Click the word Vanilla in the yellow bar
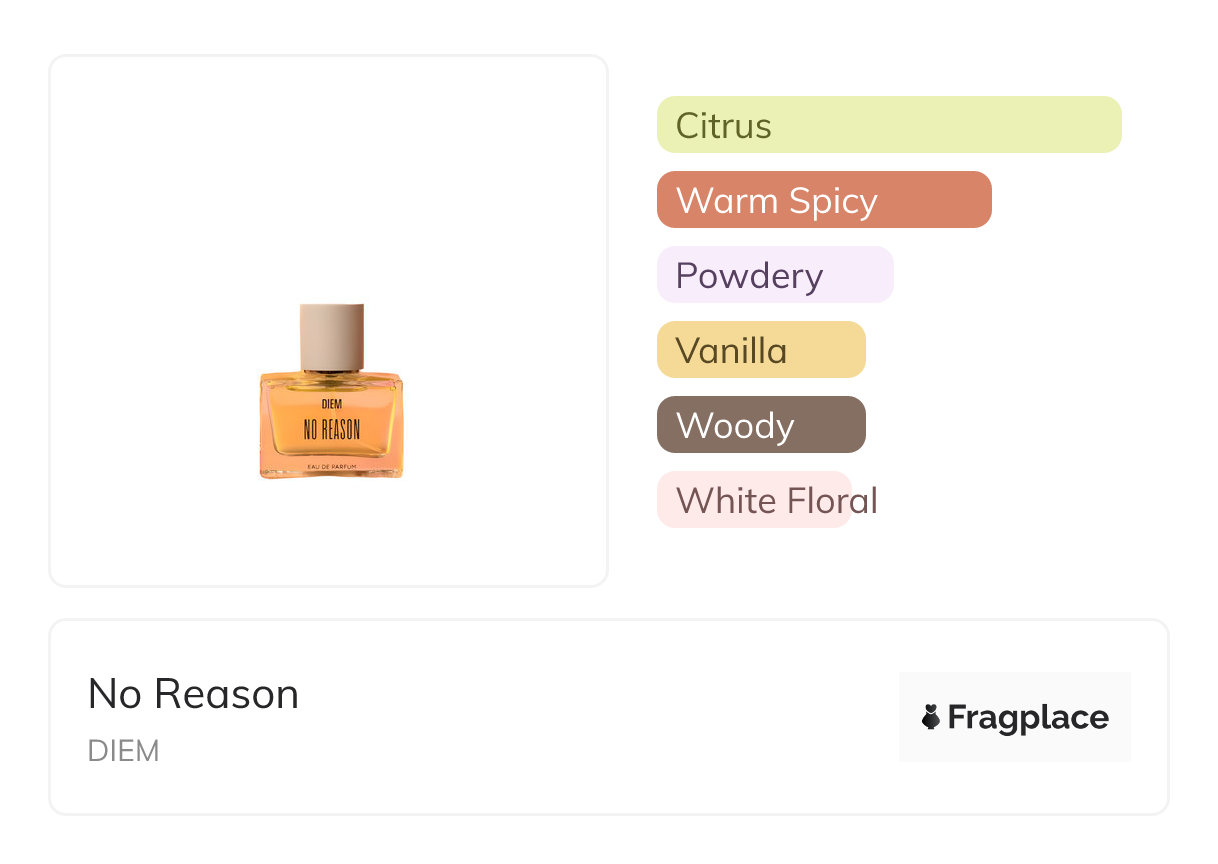Image resolution: width=1218 pixels, height=864 pixels. [731, 351]
